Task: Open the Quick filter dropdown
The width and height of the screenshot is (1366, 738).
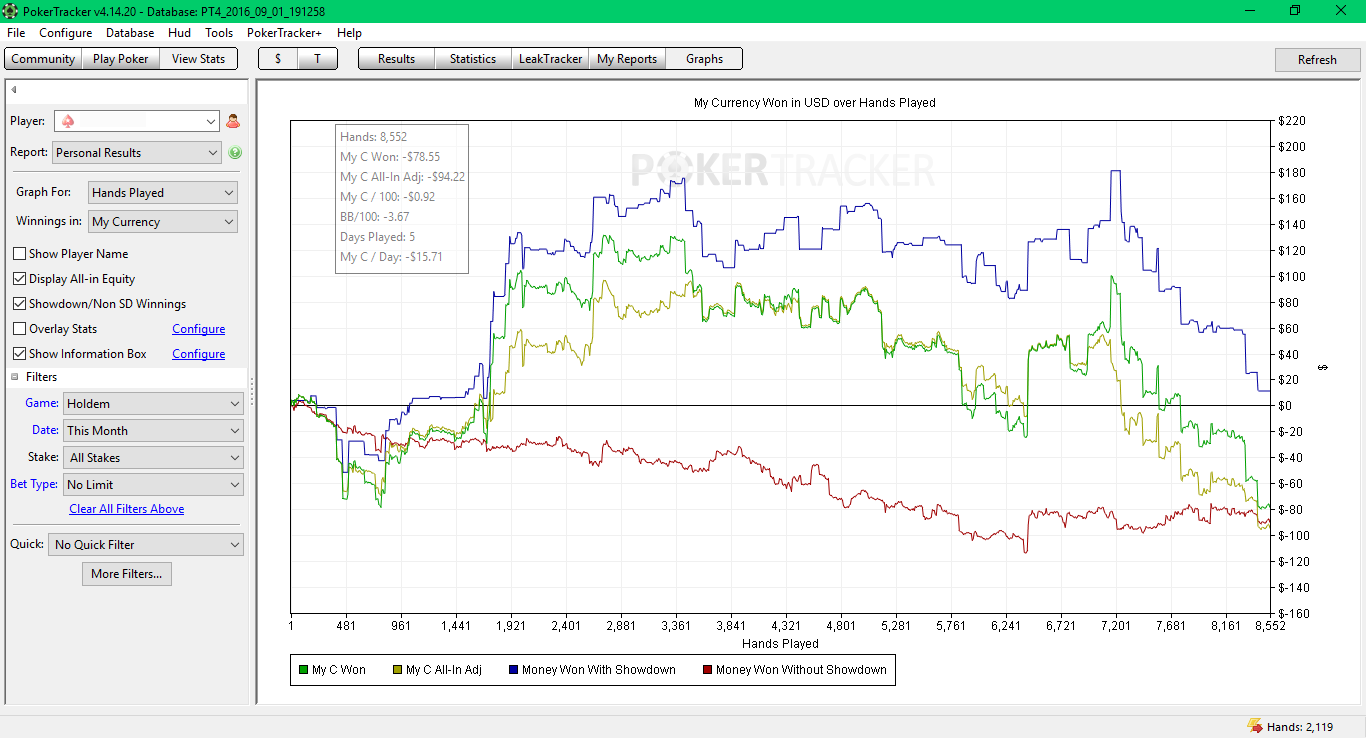Action: coord(146,545)
